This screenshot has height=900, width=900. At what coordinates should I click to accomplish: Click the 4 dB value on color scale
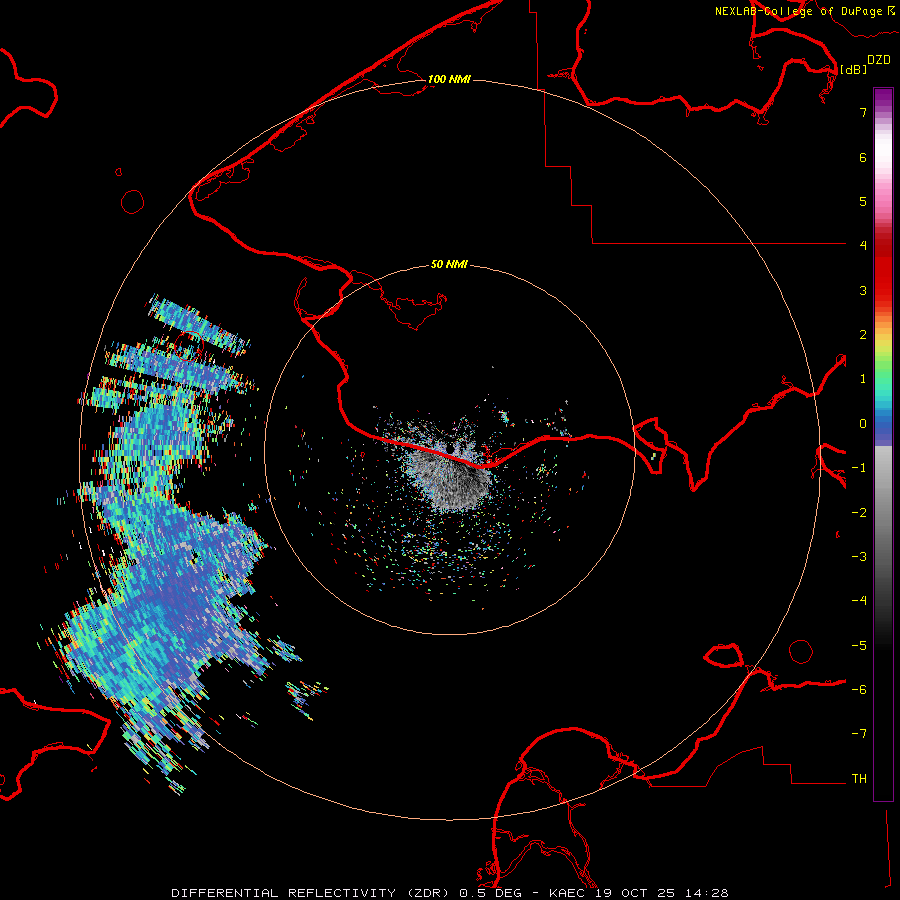coord(863,246)
